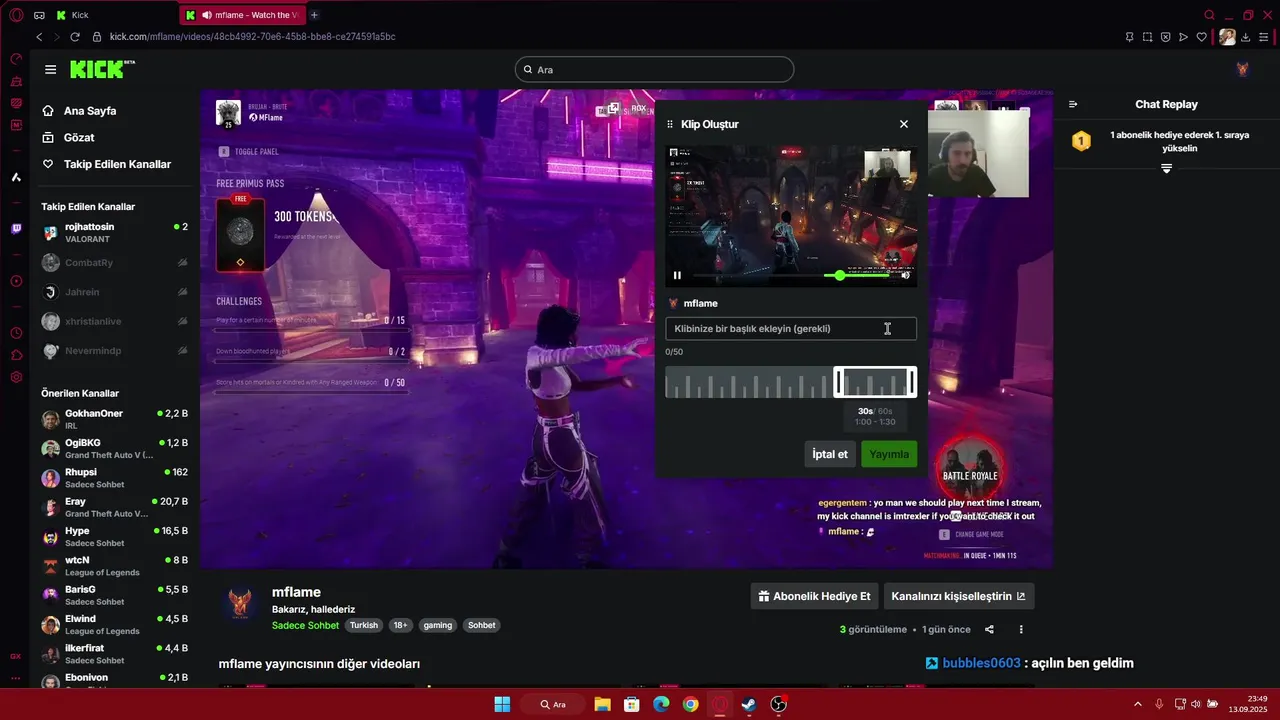
Task: Open BarisG recommended channel
Action: pos(114,595)
